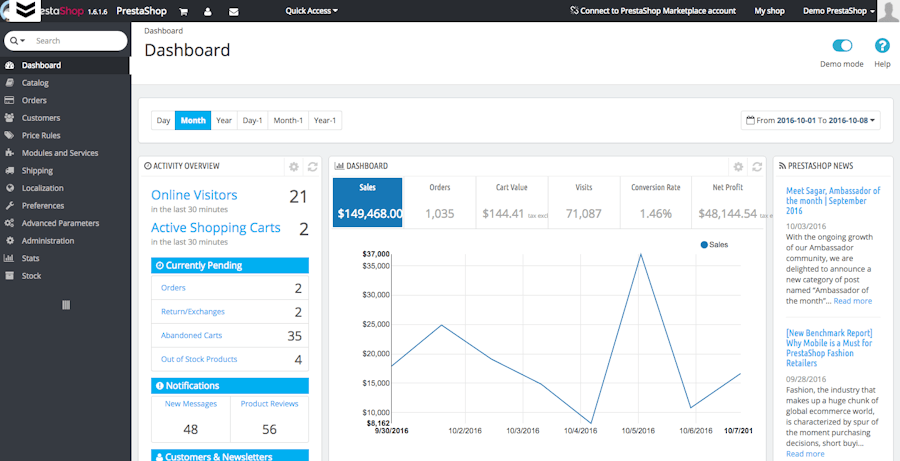
Task: Select the Year period tab
Action: pos(224,121)
